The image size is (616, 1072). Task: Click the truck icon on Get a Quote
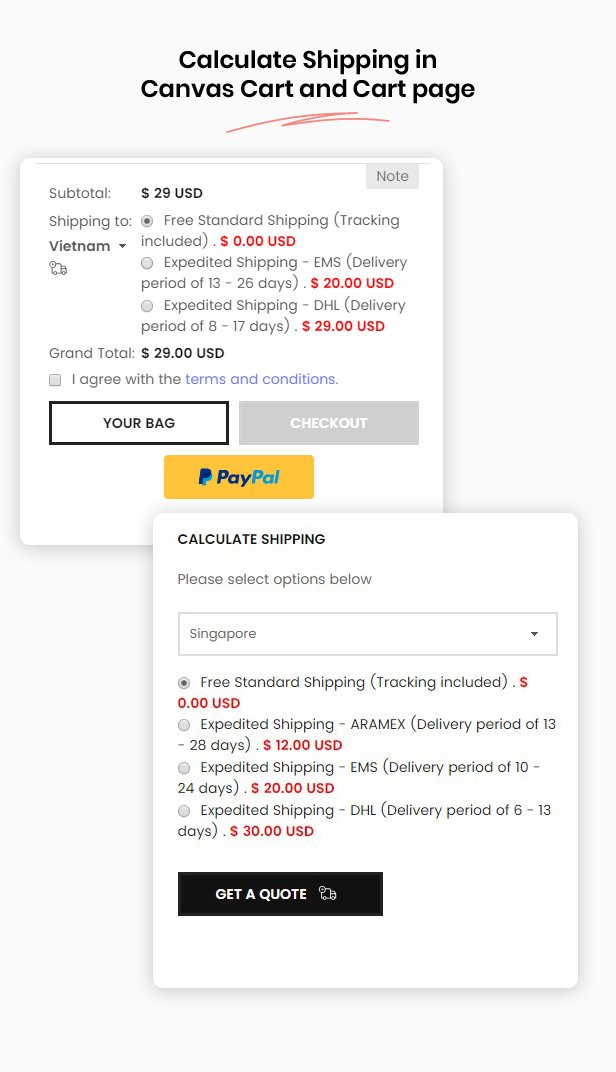(327, 894)
